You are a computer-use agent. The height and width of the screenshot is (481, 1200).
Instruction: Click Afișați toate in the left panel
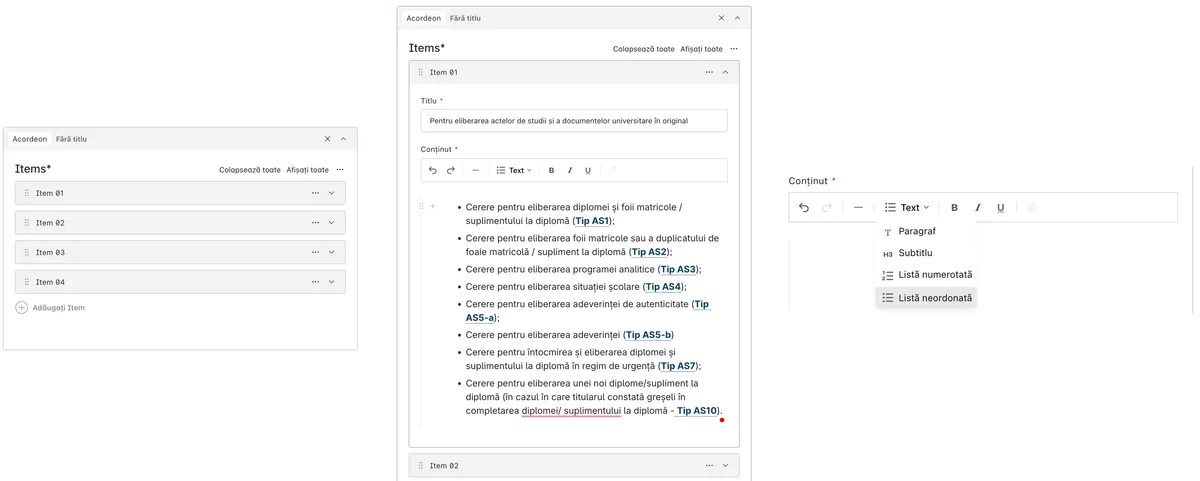(x=307, y=170)
